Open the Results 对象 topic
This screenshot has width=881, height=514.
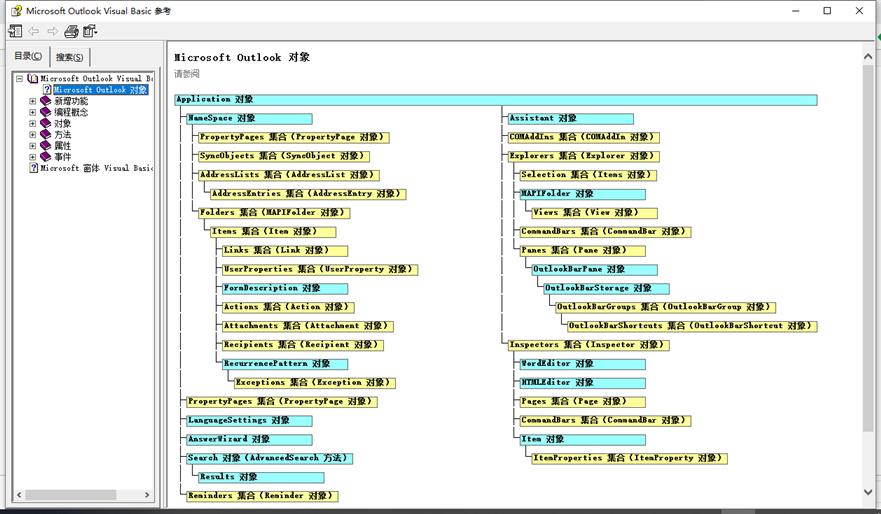click(x=261, y=477)
